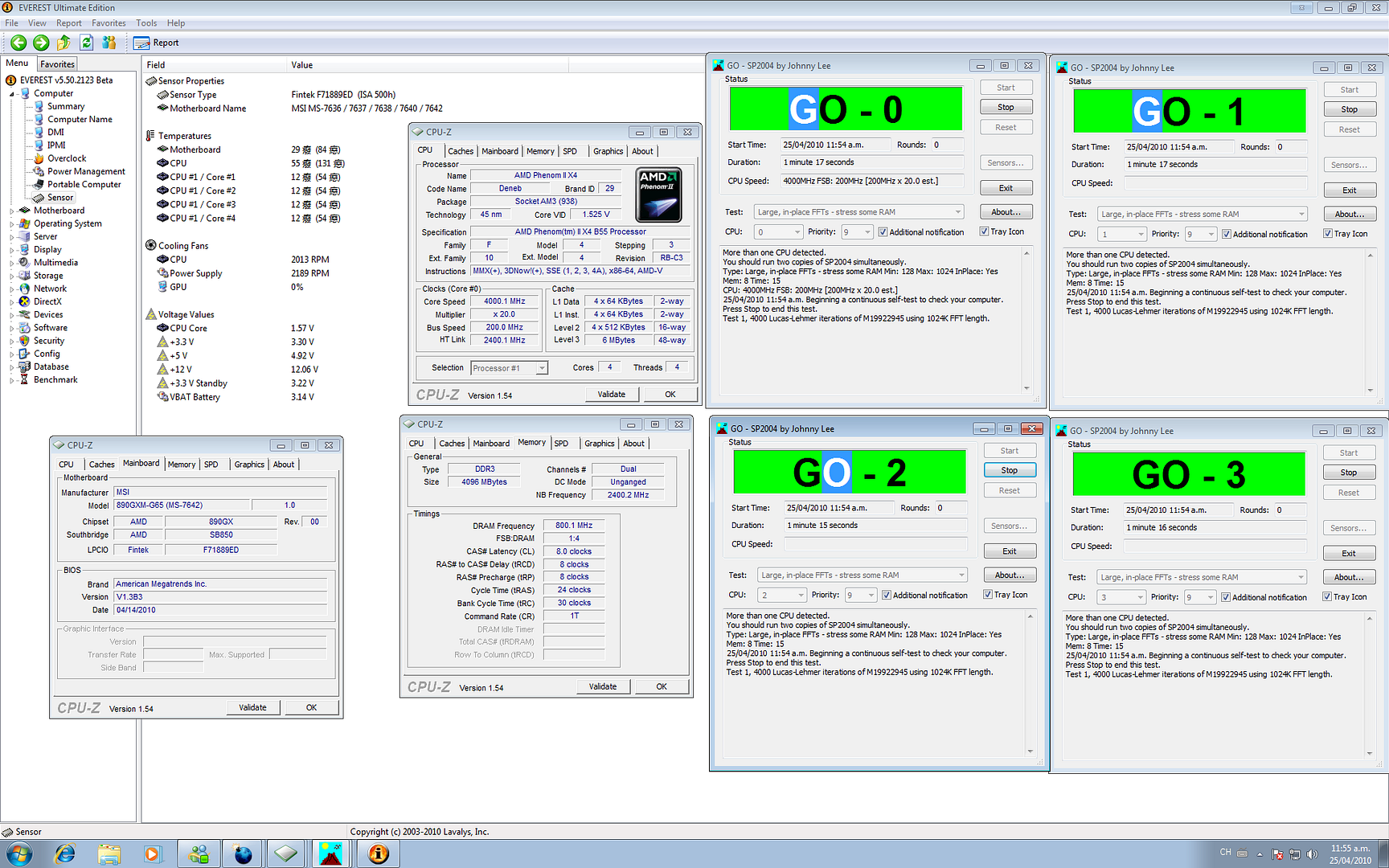
Task: Click the Network globe icon in the tree
Action: click(25, 289)
